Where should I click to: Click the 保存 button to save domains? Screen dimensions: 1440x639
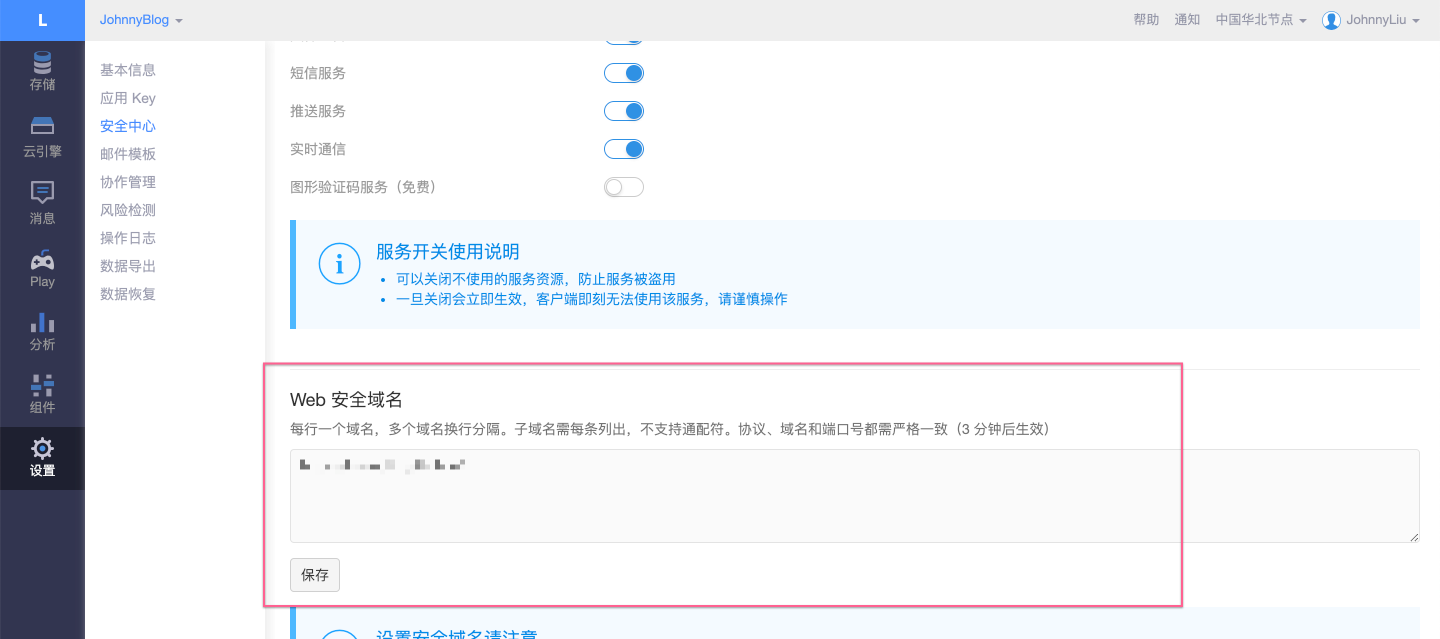314,574
